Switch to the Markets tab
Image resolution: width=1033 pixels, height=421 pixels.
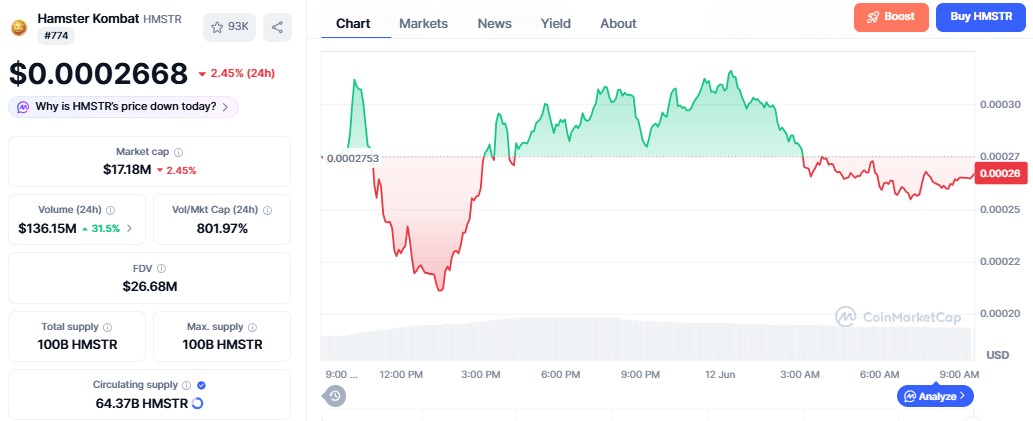click(x=424, y=24)
